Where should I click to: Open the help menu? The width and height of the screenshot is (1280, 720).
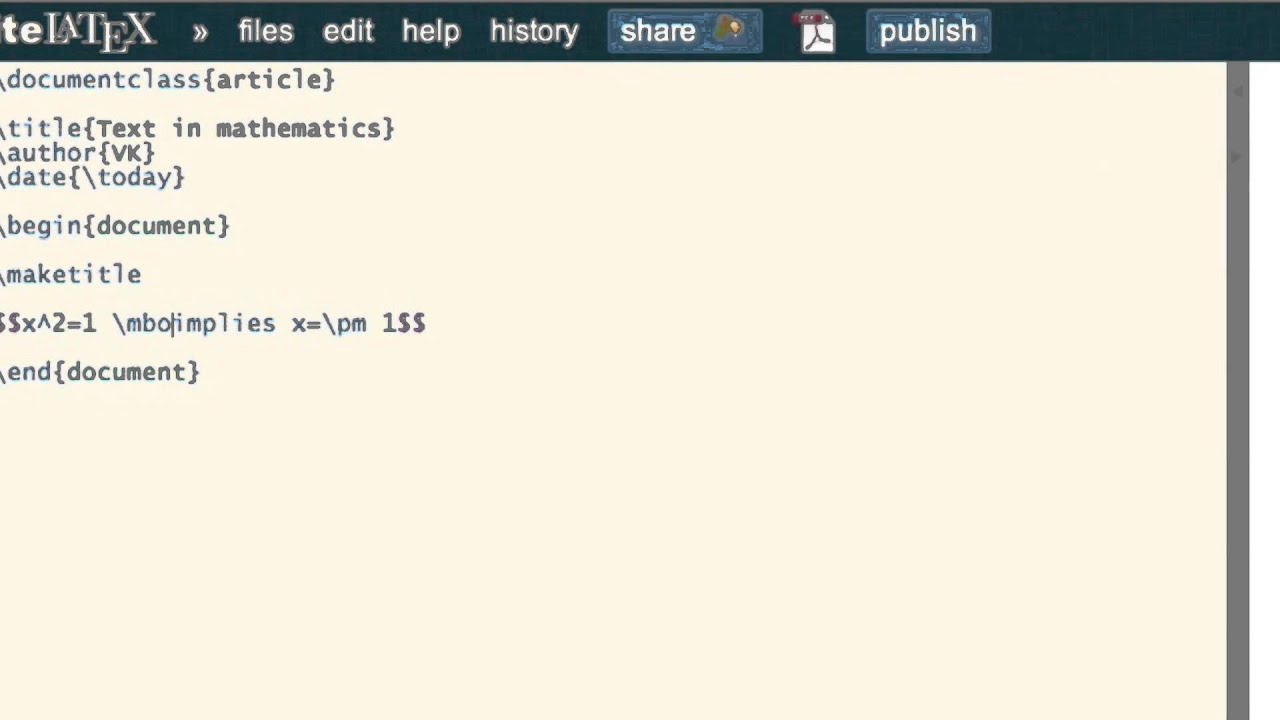(x=430, y=31)
